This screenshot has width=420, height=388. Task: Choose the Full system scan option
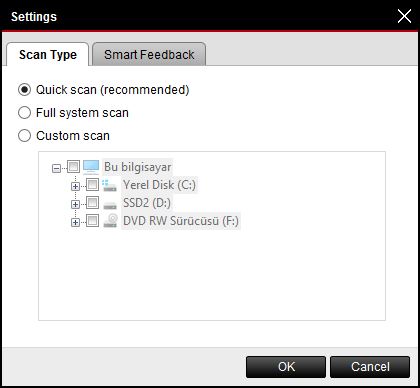(24, 113)
